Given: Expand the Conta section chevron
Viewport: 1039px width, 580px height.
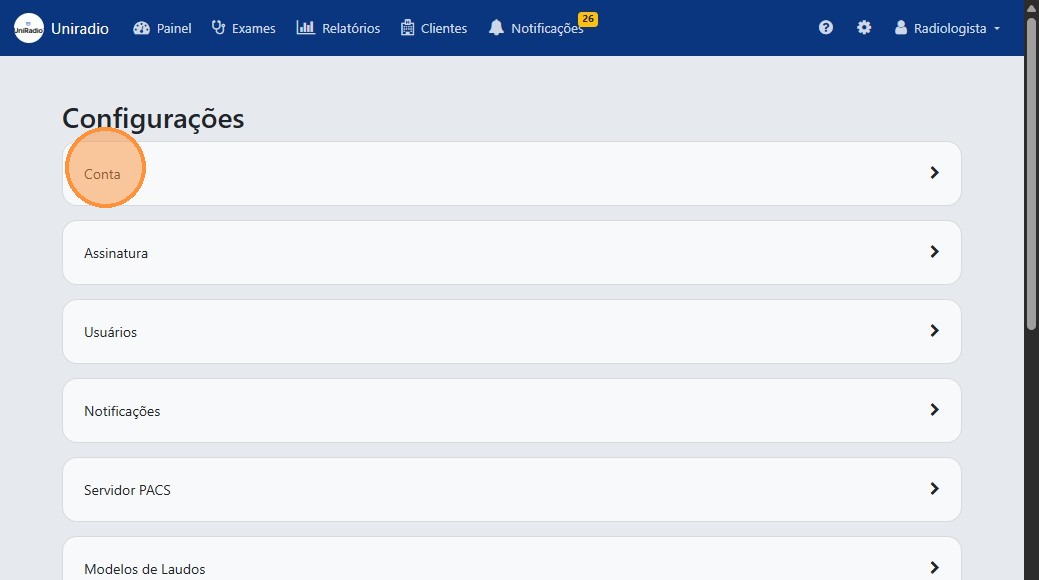Looking at the screenshot, I should tap(934, 173).
